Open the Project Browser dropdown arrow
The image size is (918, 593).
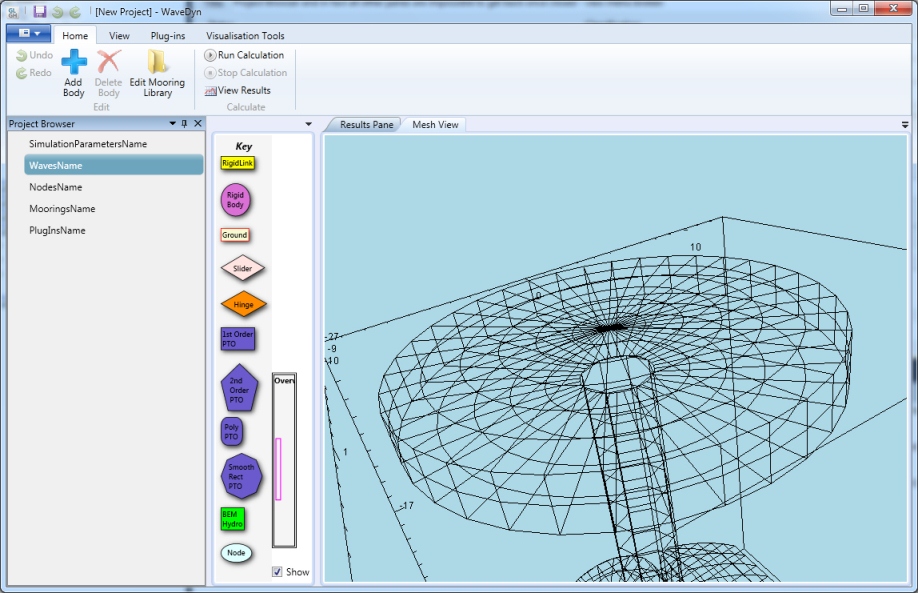tap(171, 124)
